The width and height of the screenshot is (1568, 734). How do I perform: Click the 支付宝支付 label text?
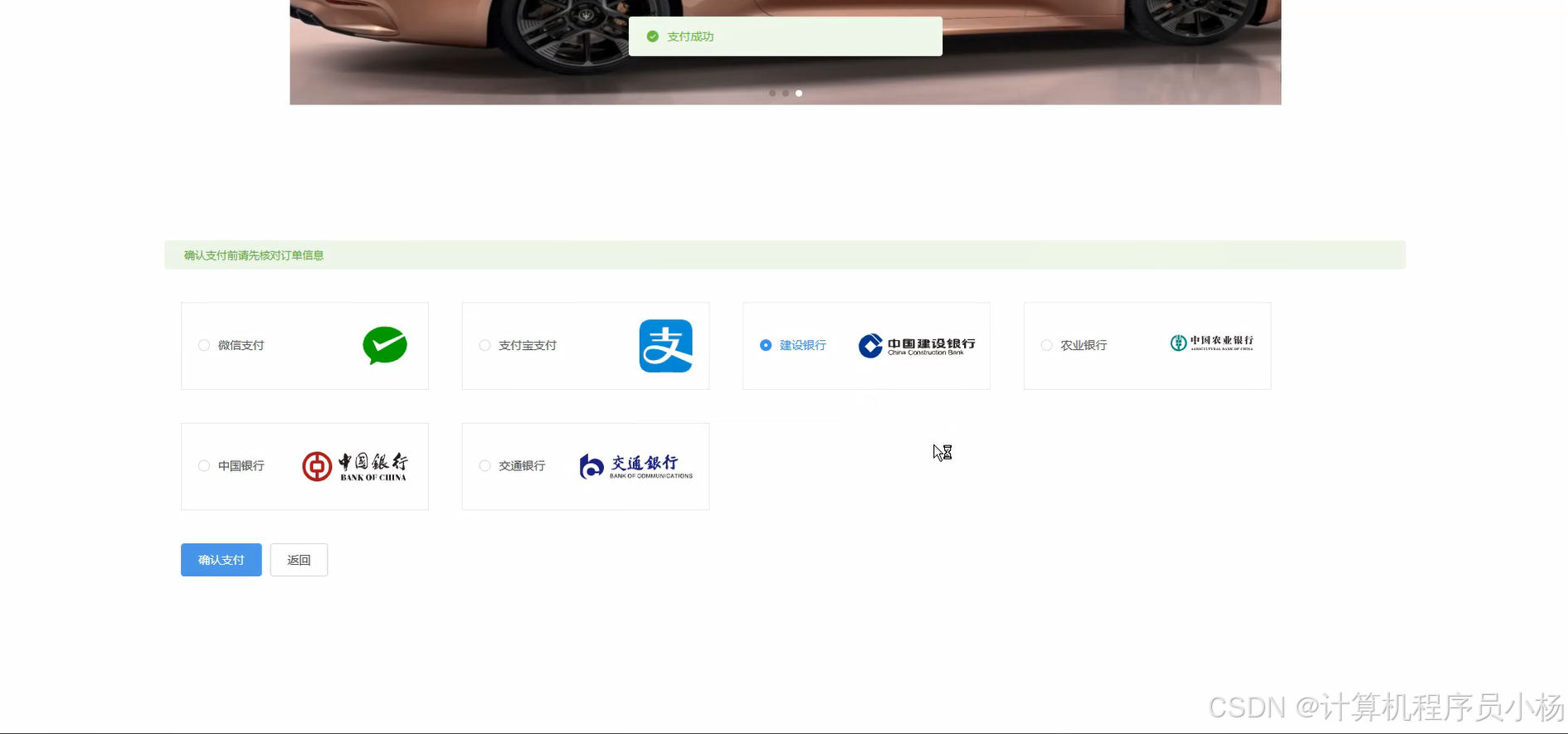[x=528, y=345]
